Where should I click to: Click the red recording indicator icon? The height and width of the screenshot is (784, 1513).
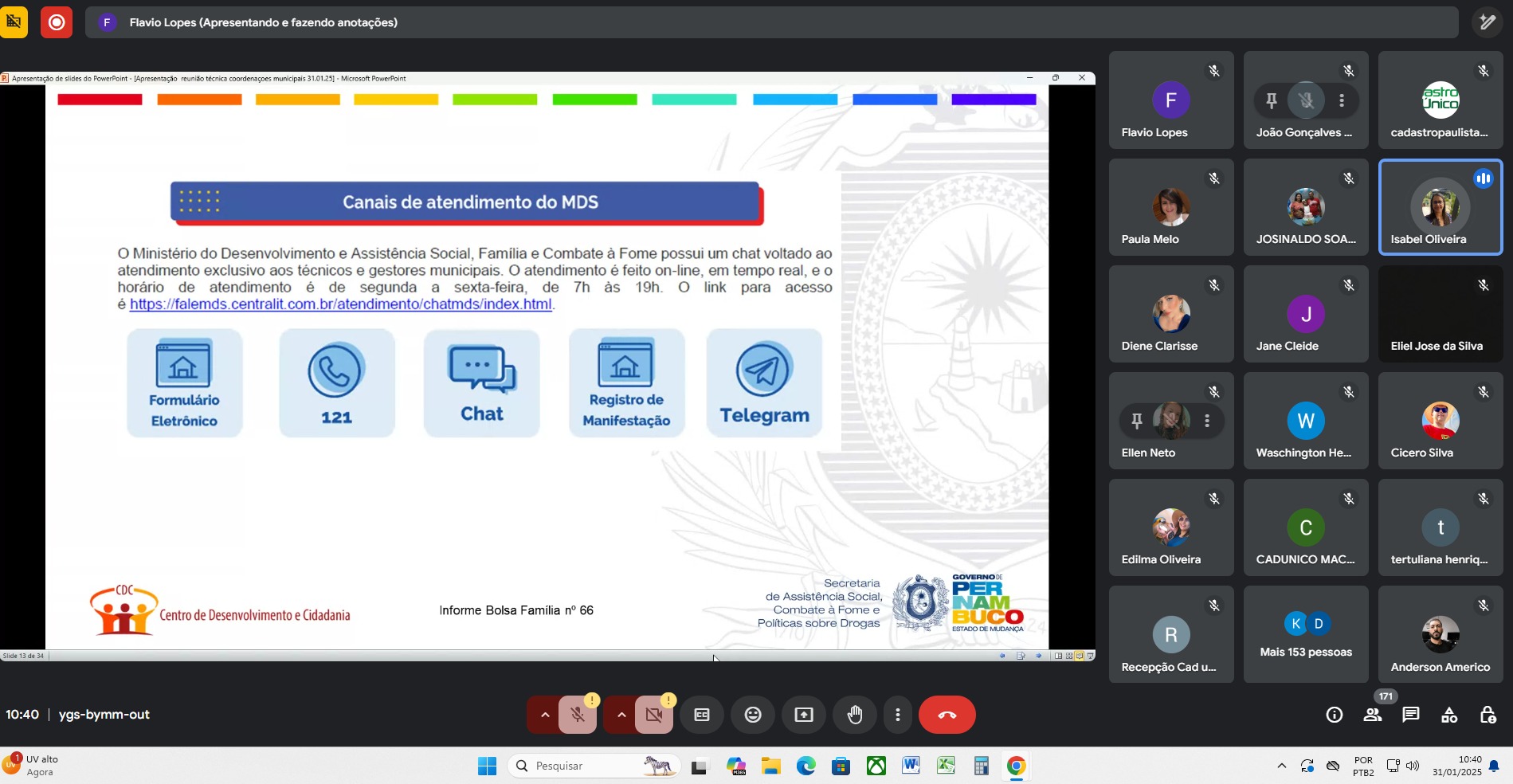[x=57, y=22]
